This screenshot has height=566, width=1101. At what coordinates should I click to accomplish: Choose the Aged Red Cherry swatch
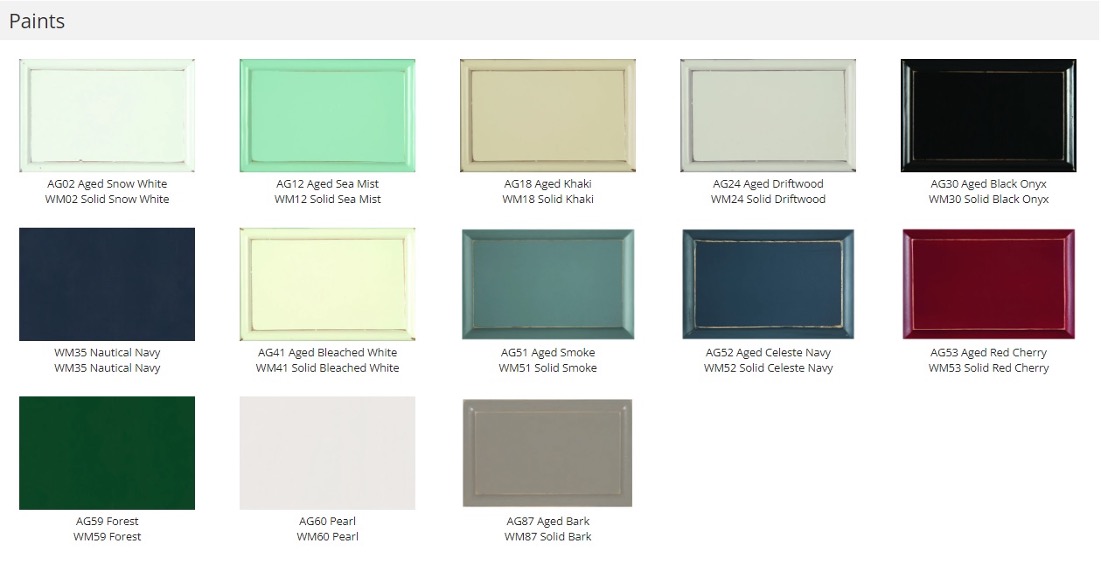989,284
